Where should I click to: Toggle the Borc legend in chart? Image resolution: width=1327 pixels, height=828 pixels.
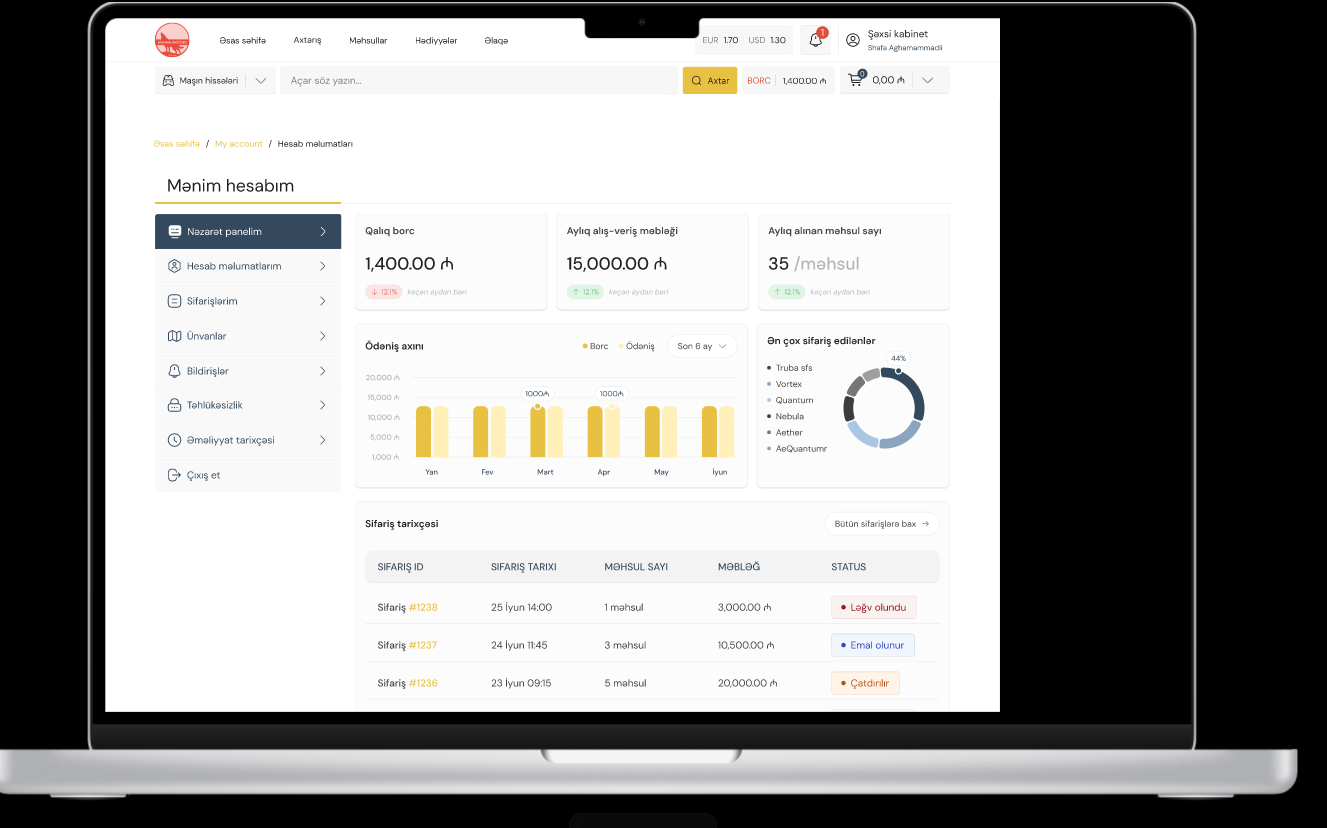click(x=595, y=346)
